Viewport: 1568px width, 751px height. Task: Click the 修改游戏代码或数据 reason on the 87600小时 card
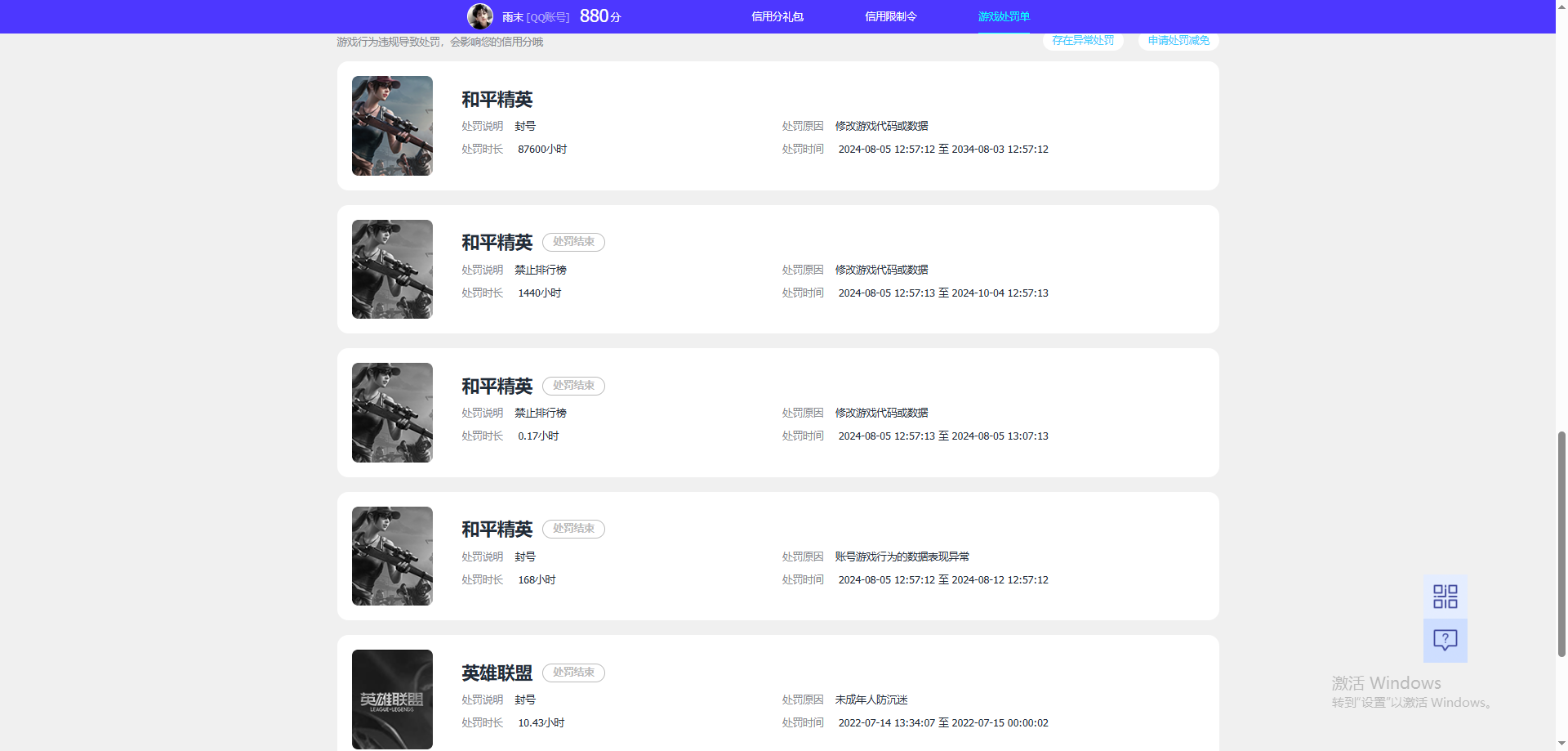[x=881, y=127]
